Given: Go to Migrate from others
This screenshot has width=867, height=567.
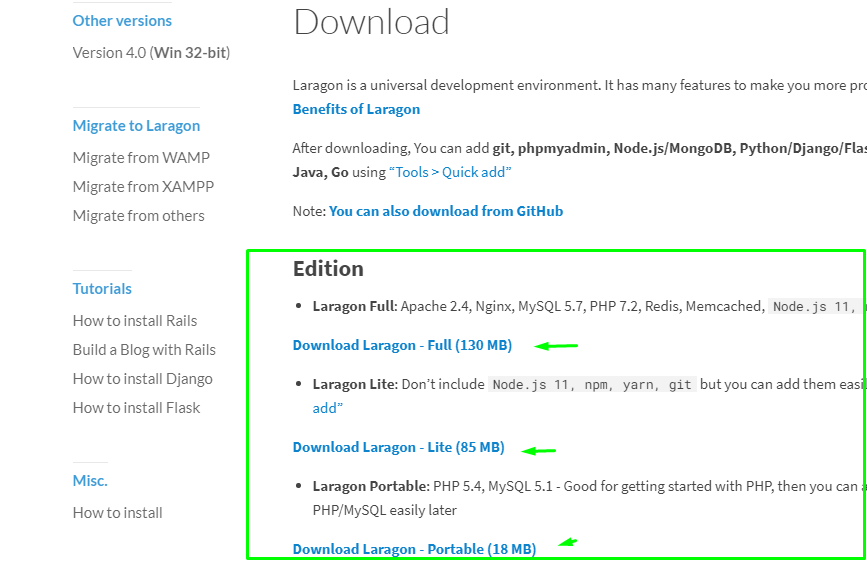Looking at the screenshot, I should [138, 215].
